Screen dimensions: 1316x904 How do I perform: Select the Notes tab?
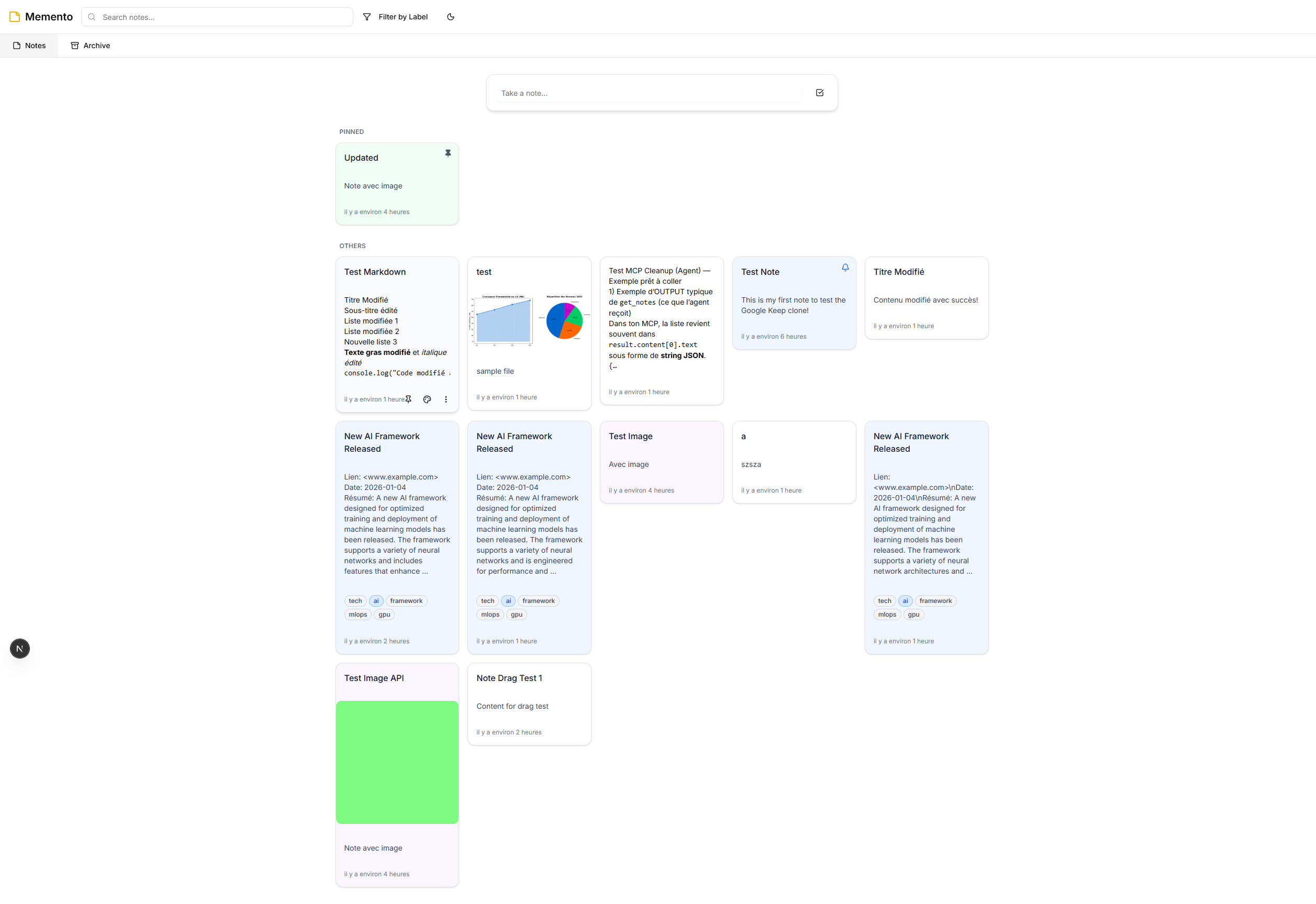[29, 46]
